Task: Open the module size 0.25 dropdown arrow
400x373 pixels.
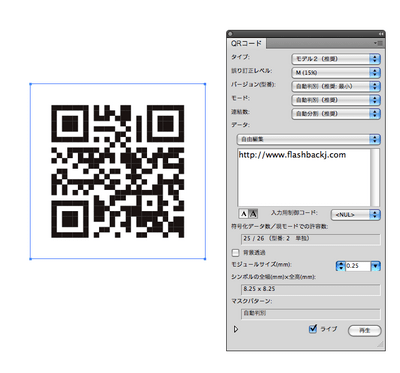Action: [376, 266]
